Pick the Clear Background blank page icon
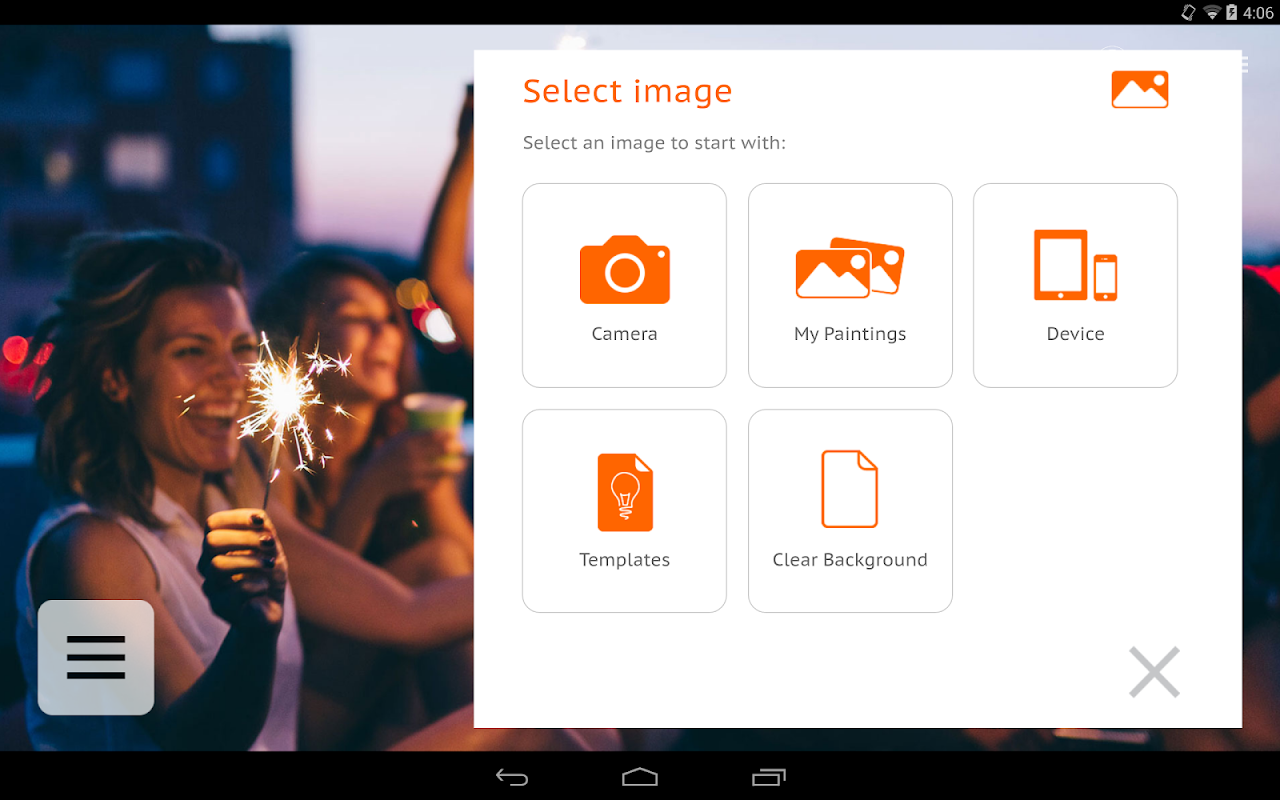1280x800 pixels. [x=850, y=489]
